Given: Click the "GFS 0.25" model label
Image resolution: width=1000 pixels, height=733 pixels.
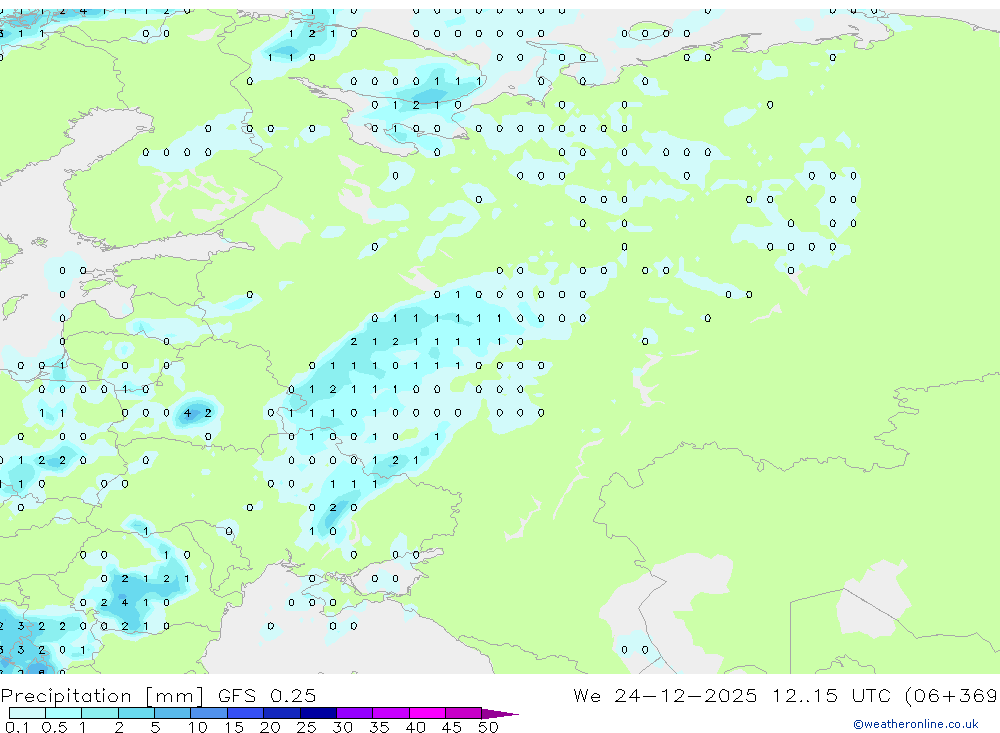Looking at the screenshot, I should (267, 695).
